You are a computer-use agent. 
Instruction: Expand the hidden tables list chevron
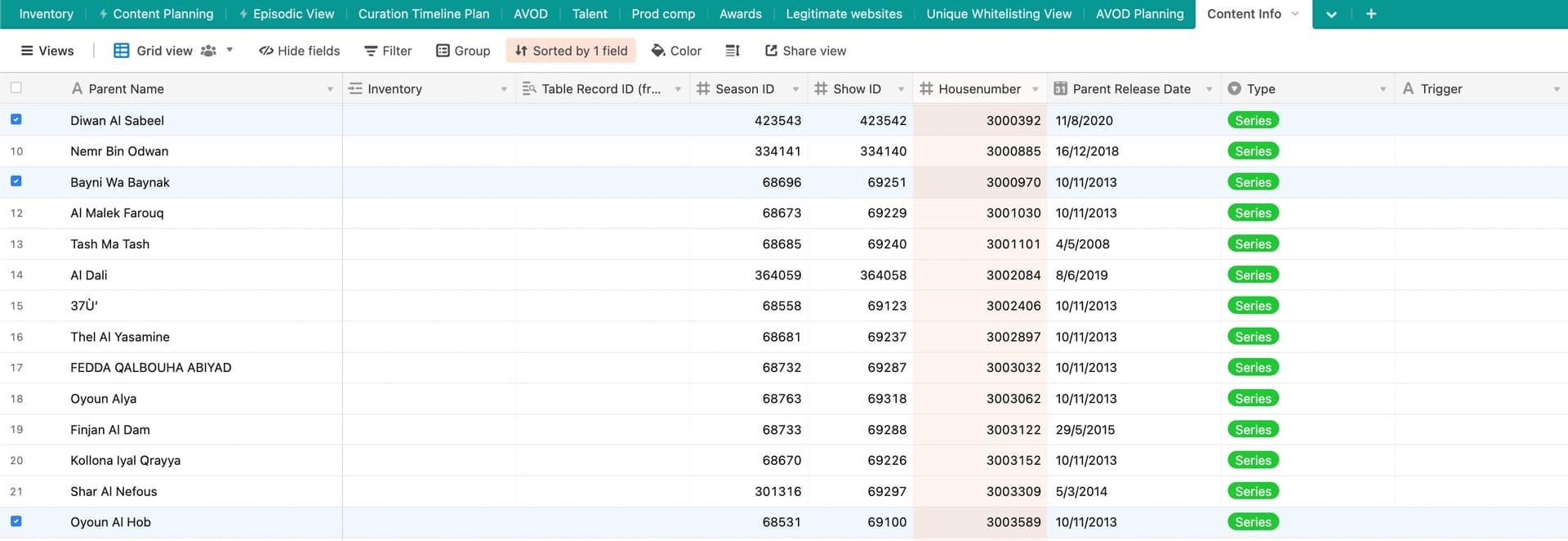1331,15
